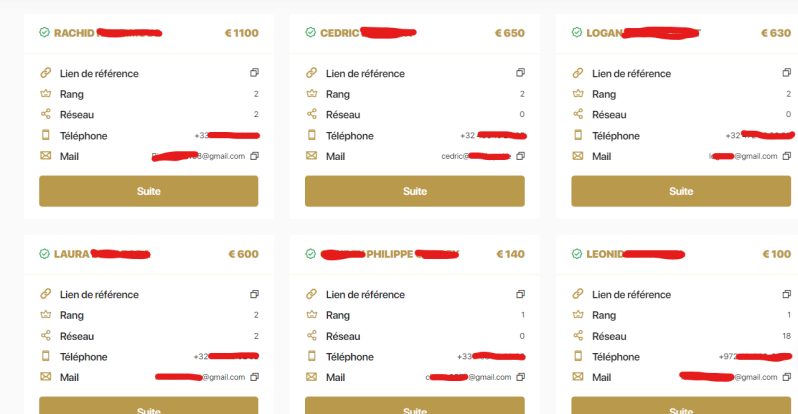Click the verified check icon beside Cedric
The width and height of the screenshot is (798, 414).
pyautogui.click(x=311, y=33)
